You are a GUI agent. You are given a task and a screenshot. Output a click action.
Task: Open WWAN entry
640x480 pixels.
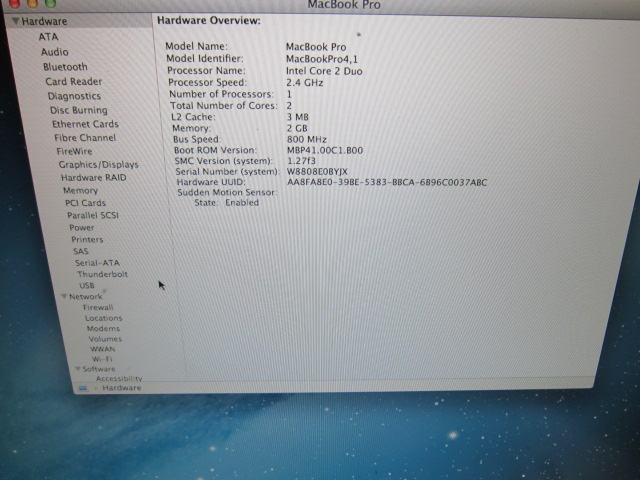103,349
